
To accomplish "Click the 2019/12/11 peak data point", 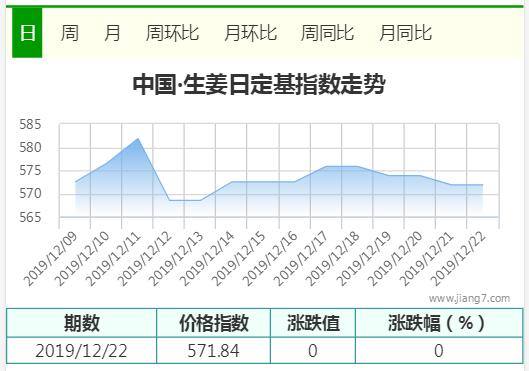I will 138,138.
